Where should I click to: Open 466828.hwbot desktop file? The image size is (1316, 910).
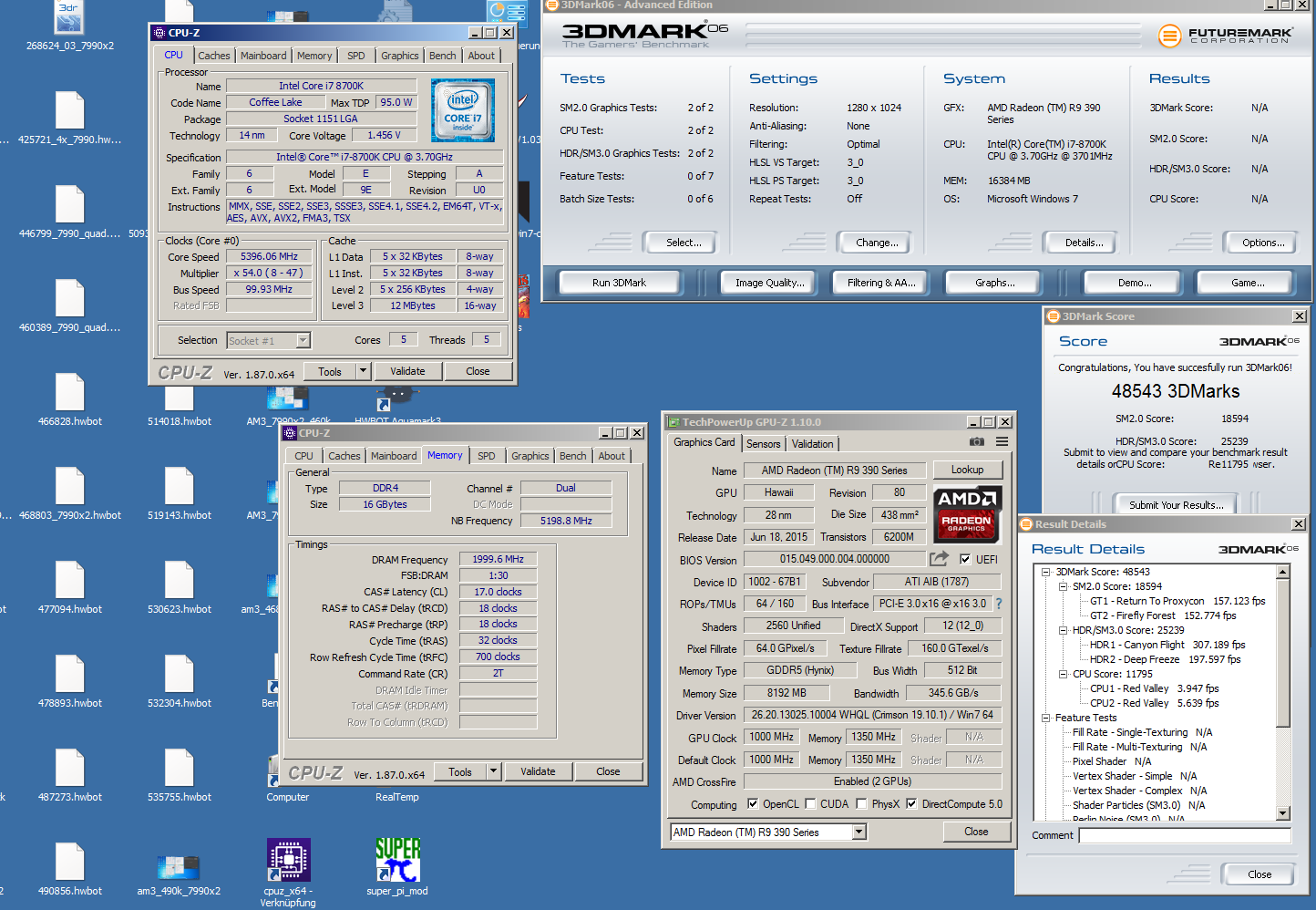click(70, 392)
